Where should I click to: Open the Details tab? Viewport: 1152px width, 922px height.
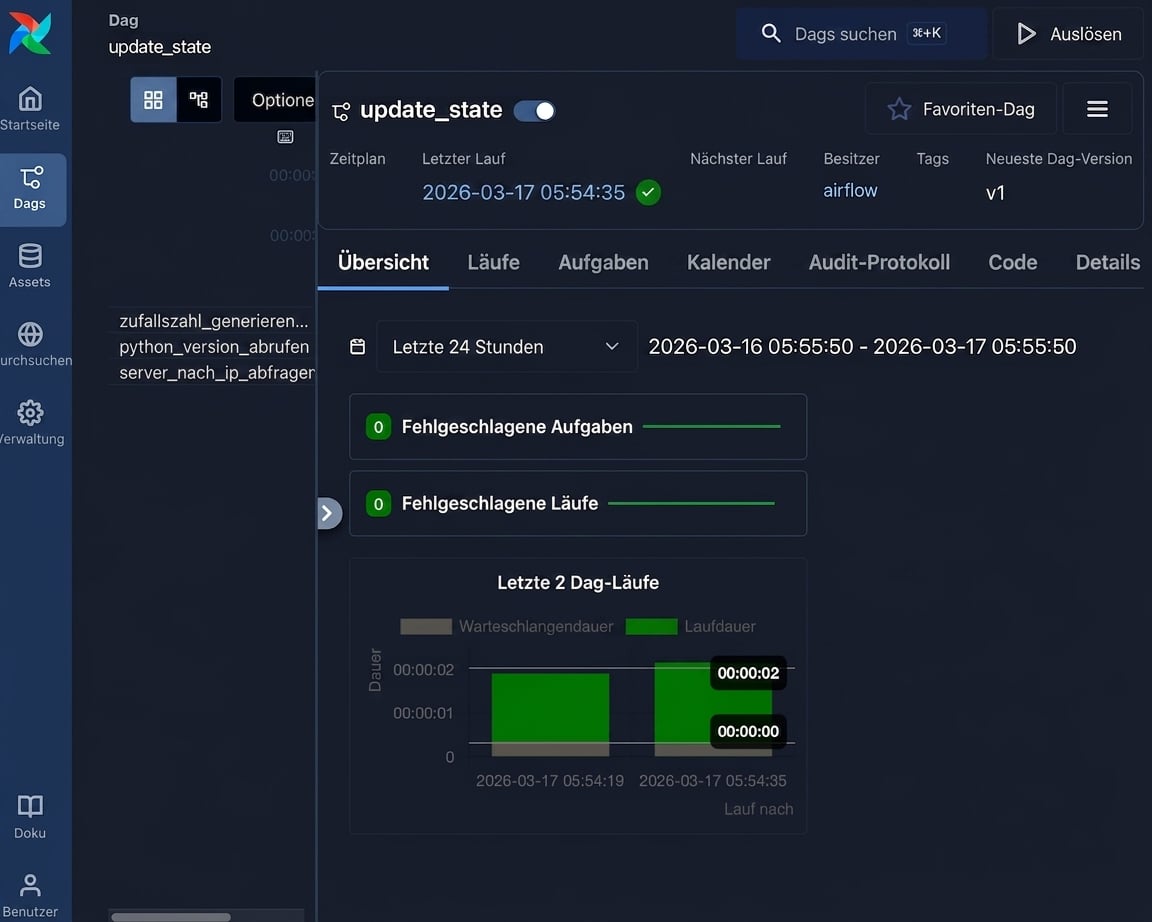(1108, 262)
